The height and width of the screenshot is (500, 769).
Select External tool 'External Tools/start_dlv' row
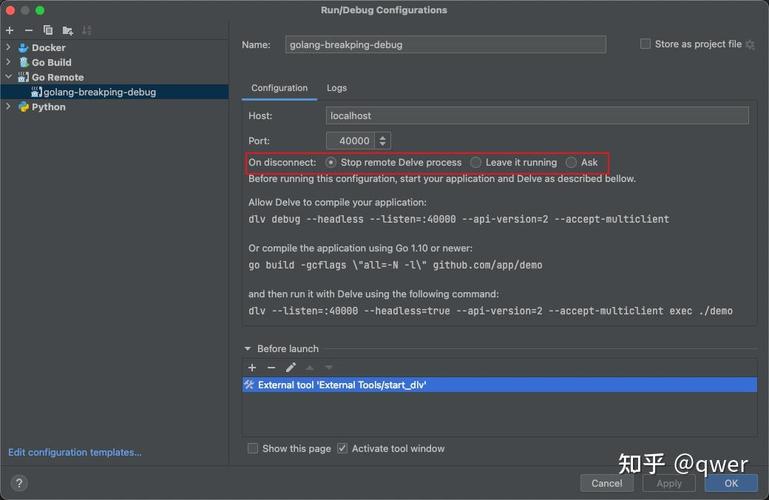point(499,385)
